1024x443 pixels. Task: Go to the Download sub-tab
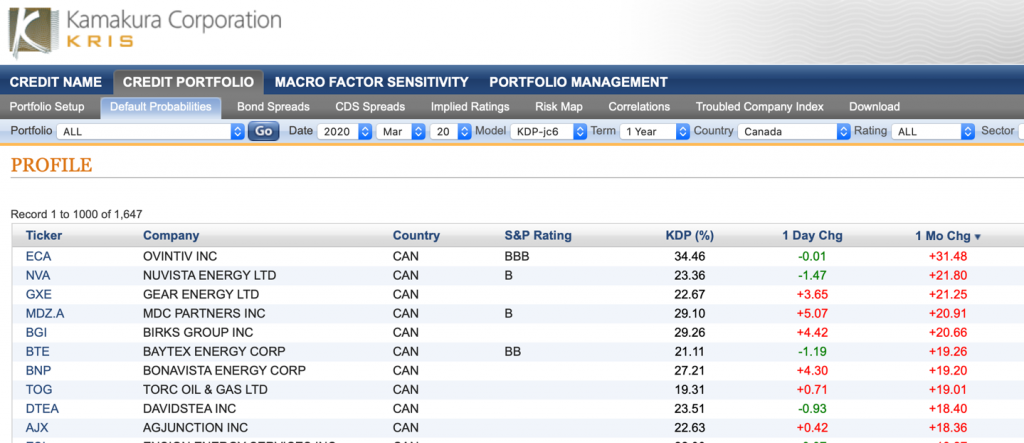(874, 107)
